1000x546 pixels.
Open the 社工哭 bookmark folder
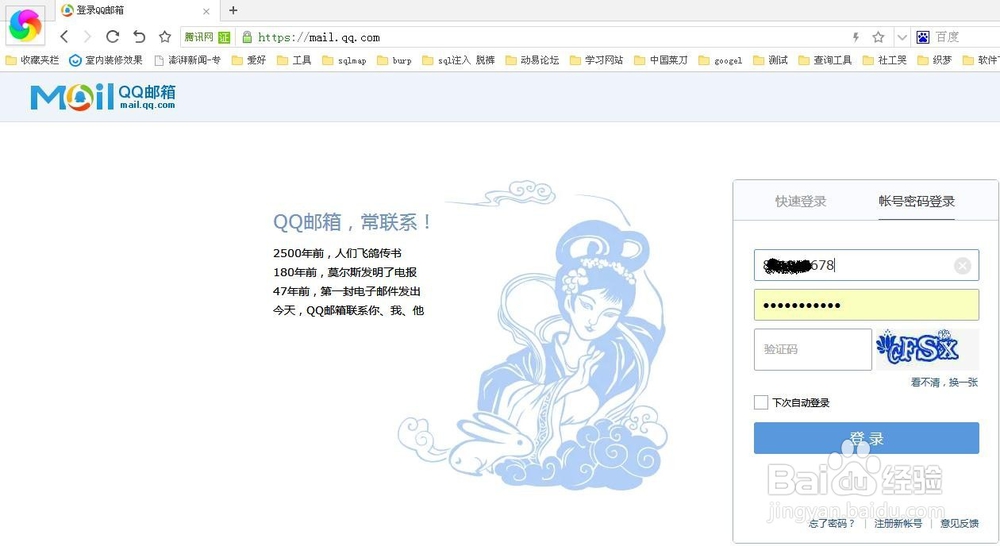[x=885, y=60]
